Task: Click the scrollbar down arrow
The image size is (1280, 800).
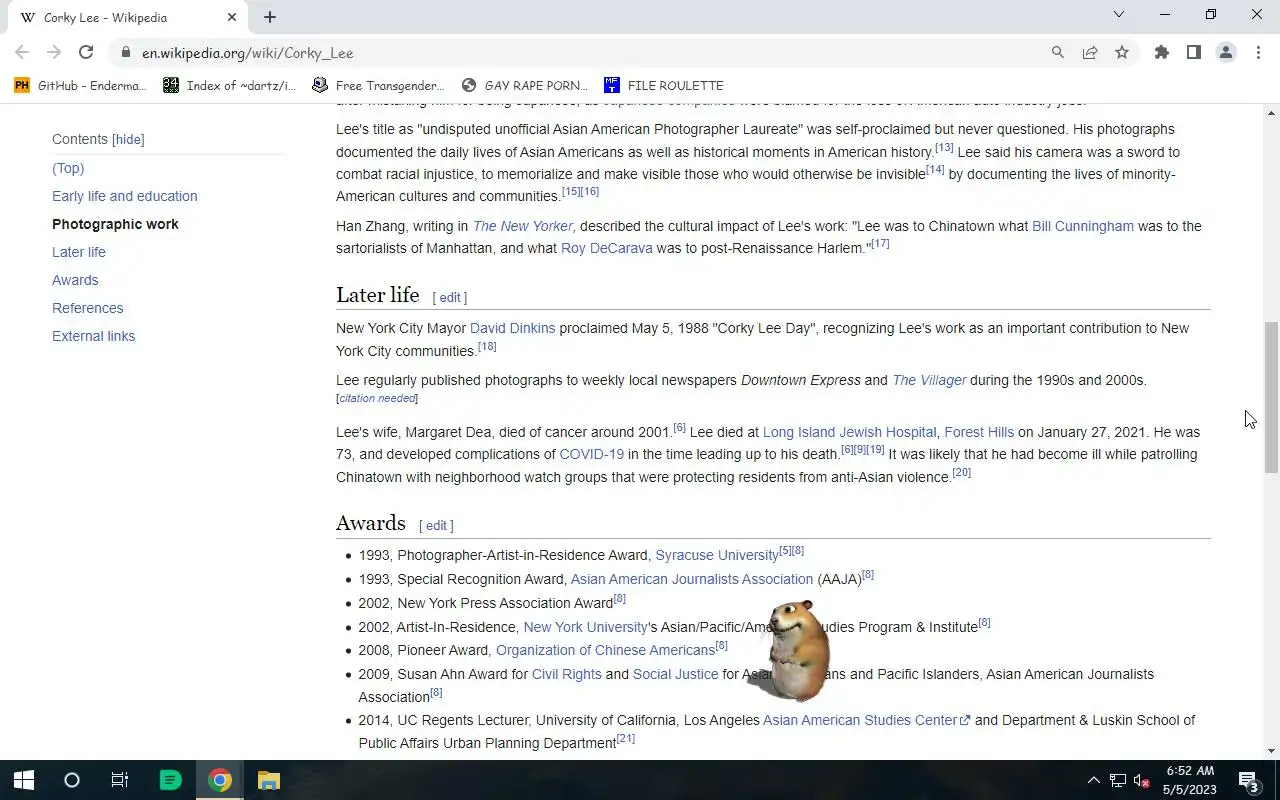Action: pyautogui.click(x=1271, y=751)
